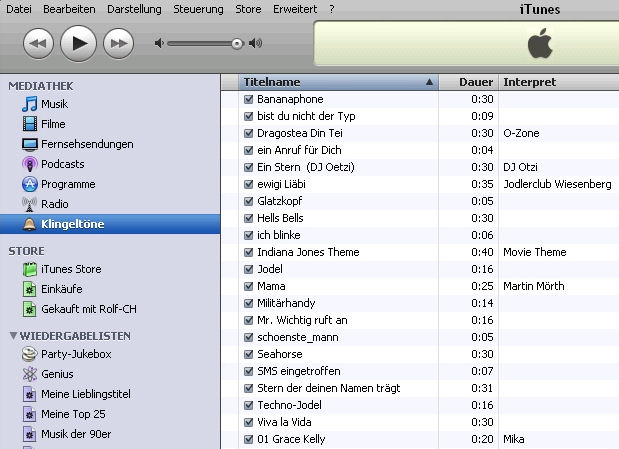Click the volume slider knob
619x449 pixels.
click(x=237, y=43)
